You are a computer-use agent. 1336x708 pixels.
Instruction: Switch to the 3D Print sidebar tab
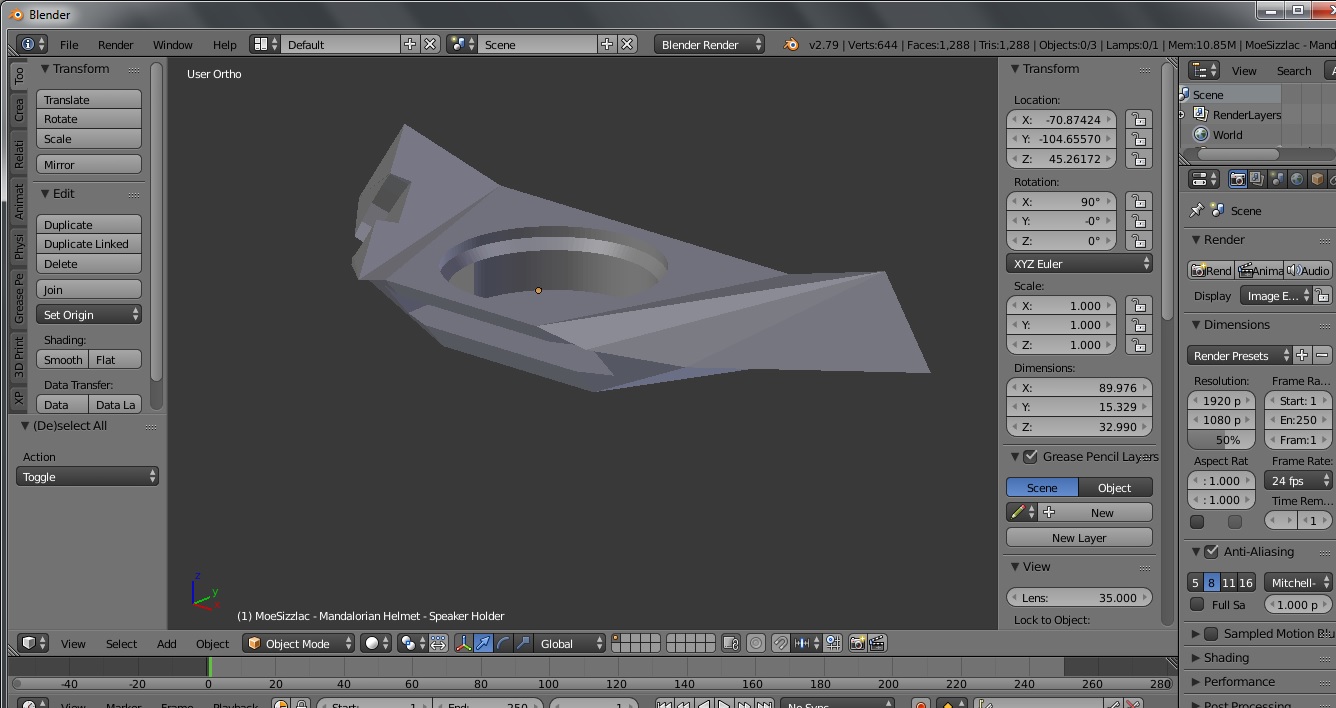pos(19,356)
